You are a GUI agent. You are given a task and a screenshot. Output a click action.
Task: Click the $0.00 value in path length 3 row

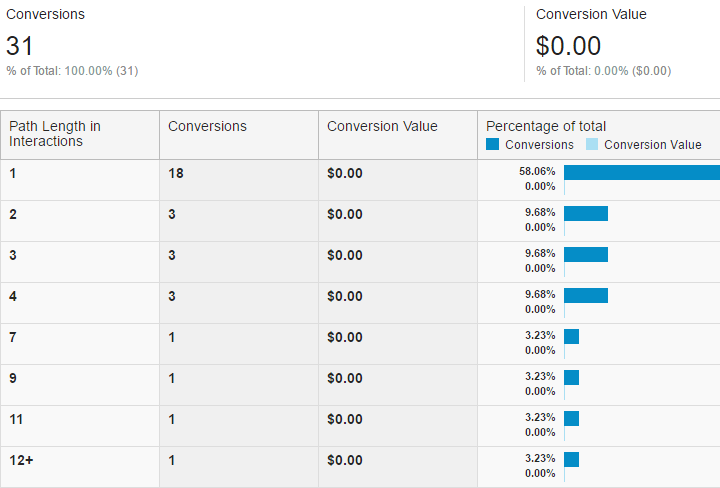pyautogui.click(x=345, y=255)
